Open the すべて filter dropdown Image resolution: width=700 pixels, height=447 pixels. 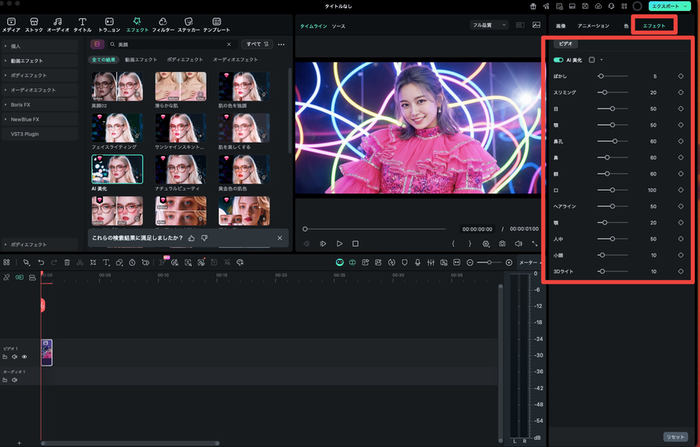(x=258, y=44)
